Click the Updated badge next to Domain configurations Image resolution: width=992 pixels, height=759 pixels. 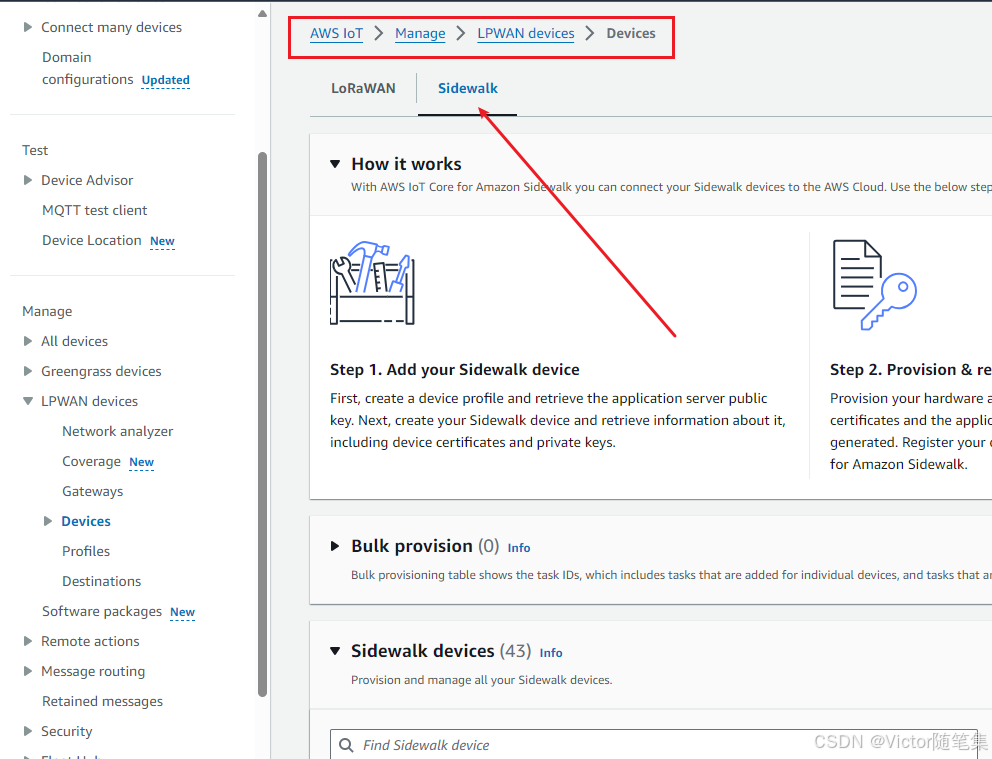pyautogui.click(x=166, y=80)
